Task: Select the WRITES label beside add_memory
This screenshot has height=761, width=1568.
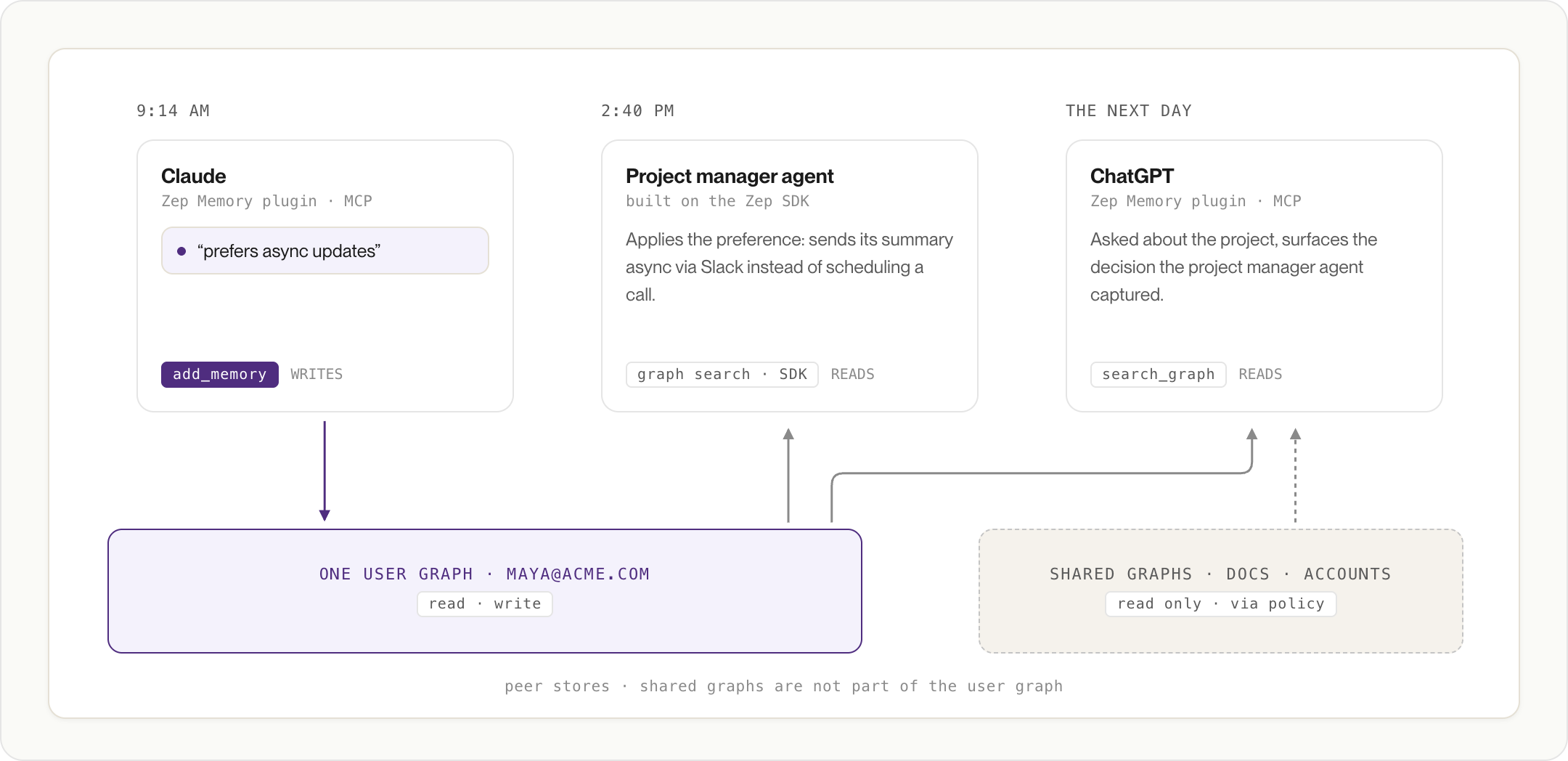Action: (x=317, y=375)
